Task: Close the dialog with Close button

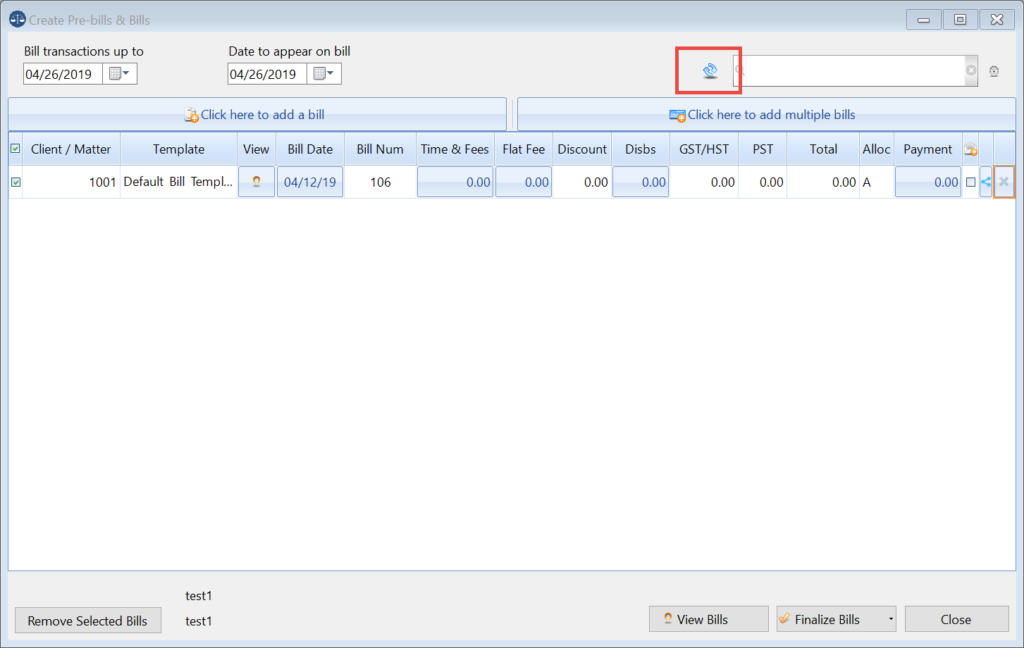Action: point(956,619)
